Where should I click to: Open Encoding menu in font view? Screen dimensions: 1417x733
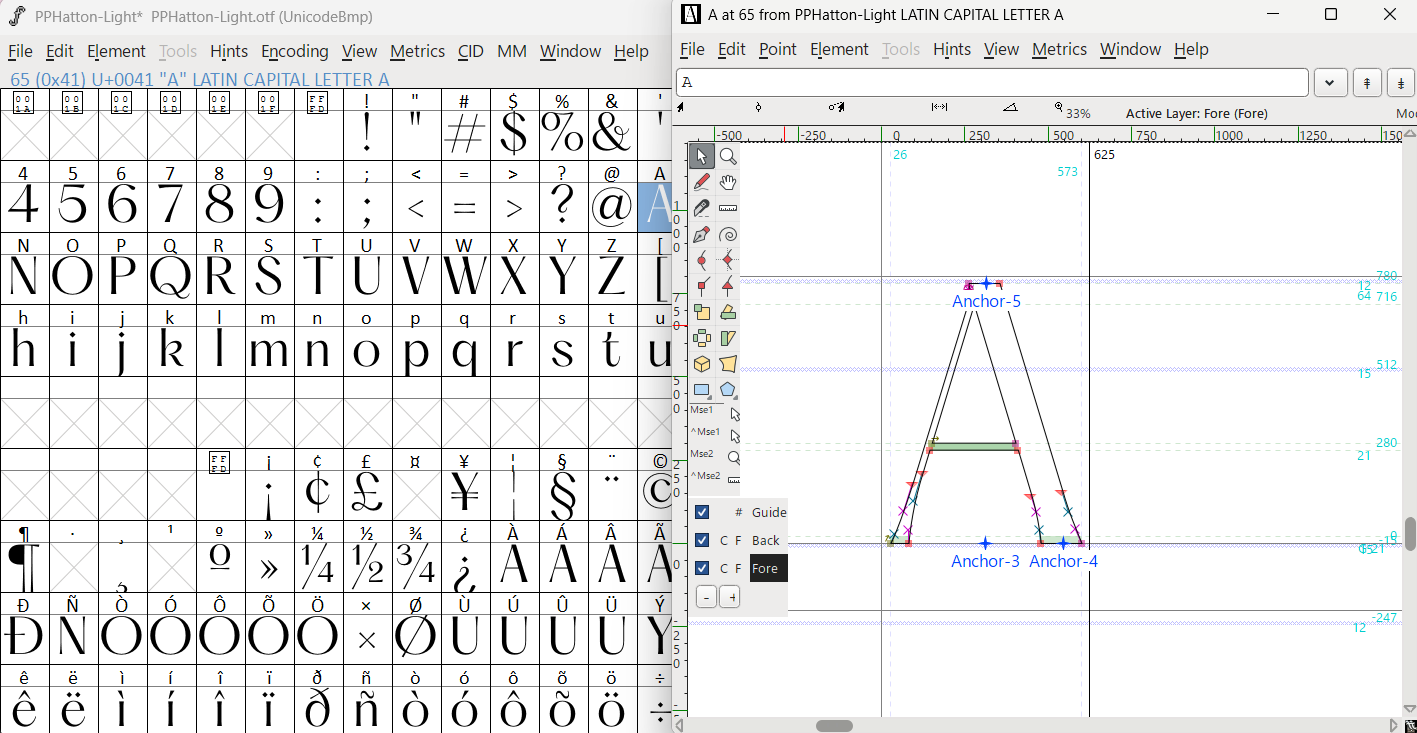294,51
